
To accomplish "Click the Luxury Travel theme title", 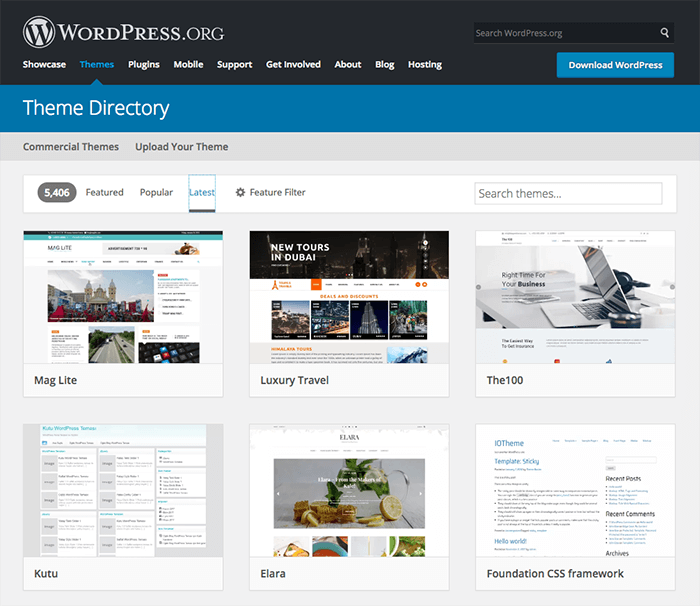I will click(294, 380).
